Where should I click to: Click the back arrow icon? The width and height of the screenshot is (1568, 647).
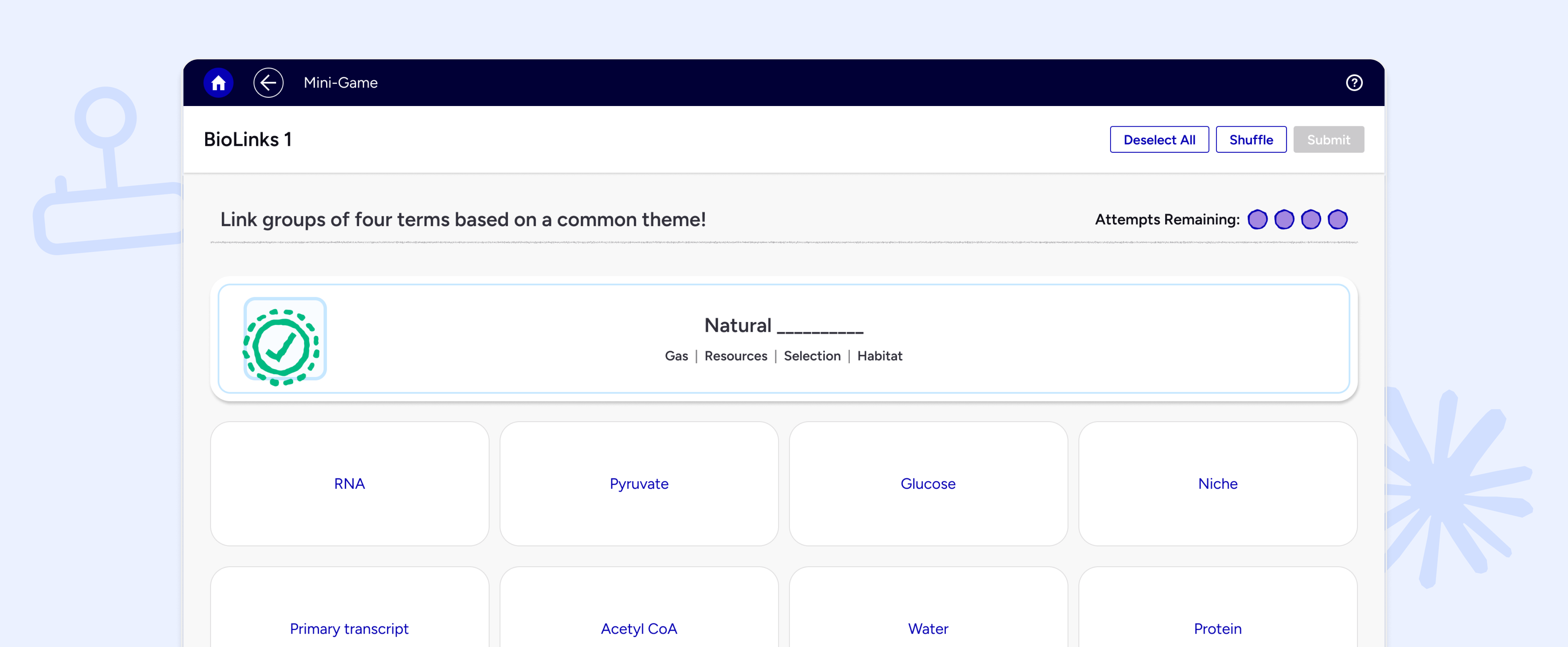click(269, 83)
